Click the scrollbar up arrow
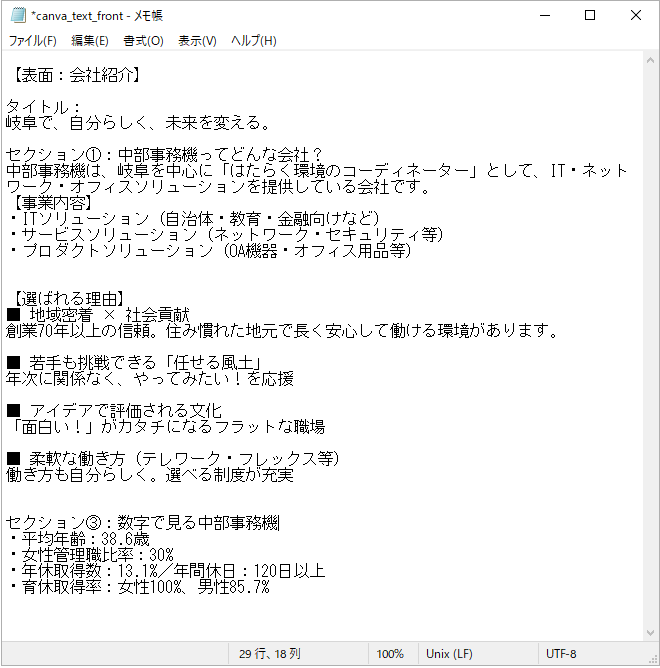This screenshot has height=668, width=660. pyautogui.click(x=650, y=60)
